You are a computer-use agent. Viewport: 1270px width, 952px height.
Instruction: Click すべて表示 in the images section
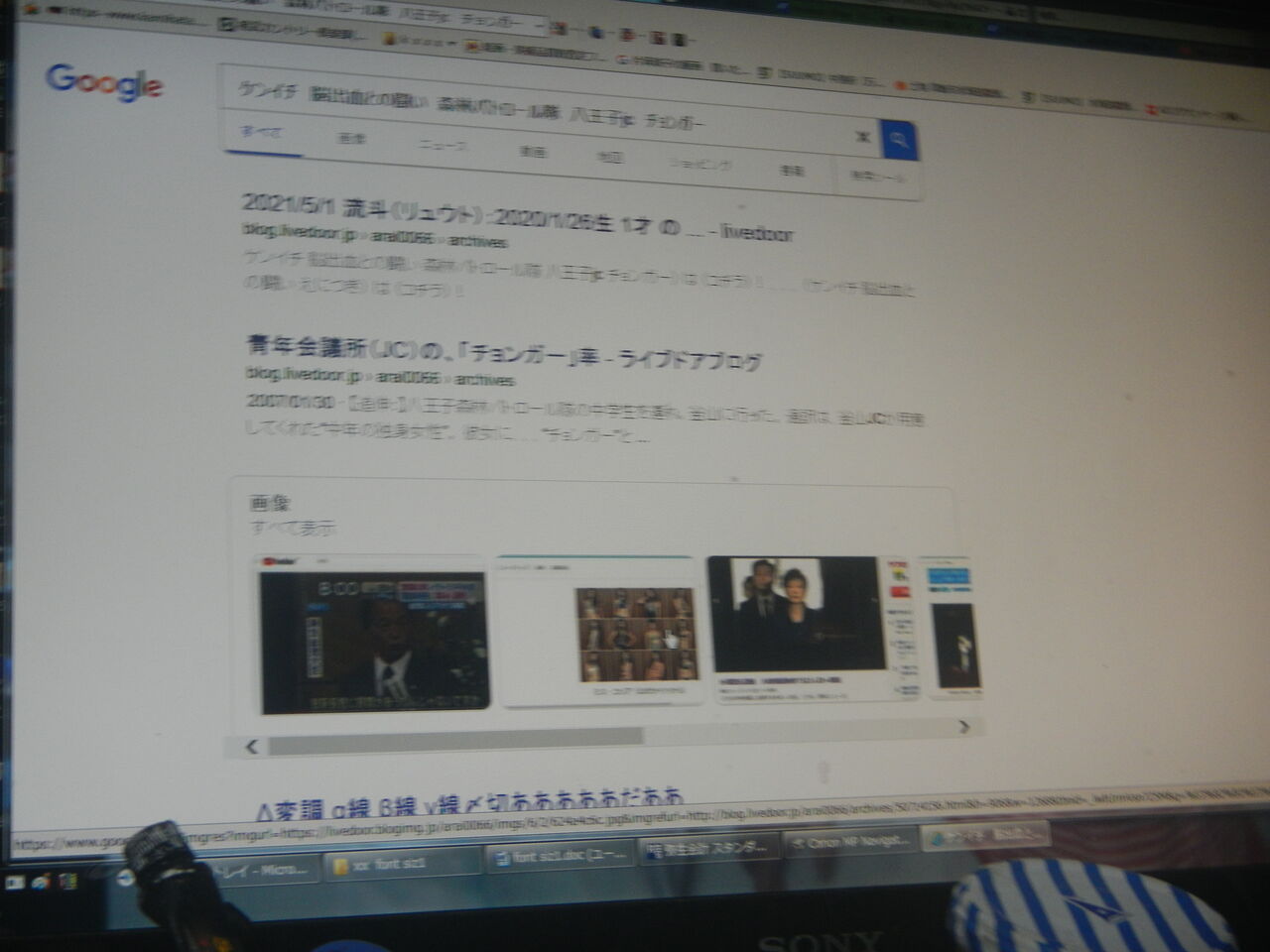coord(294,528)
